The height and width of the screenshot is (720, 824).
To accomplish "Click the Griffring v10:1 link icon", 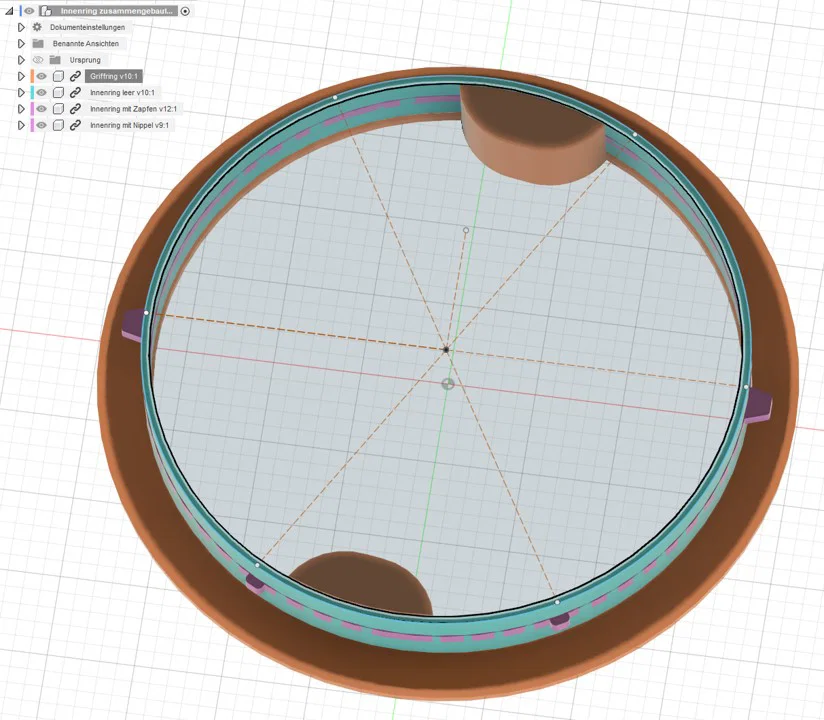I will pyautogui.click(x=75, y=76).
